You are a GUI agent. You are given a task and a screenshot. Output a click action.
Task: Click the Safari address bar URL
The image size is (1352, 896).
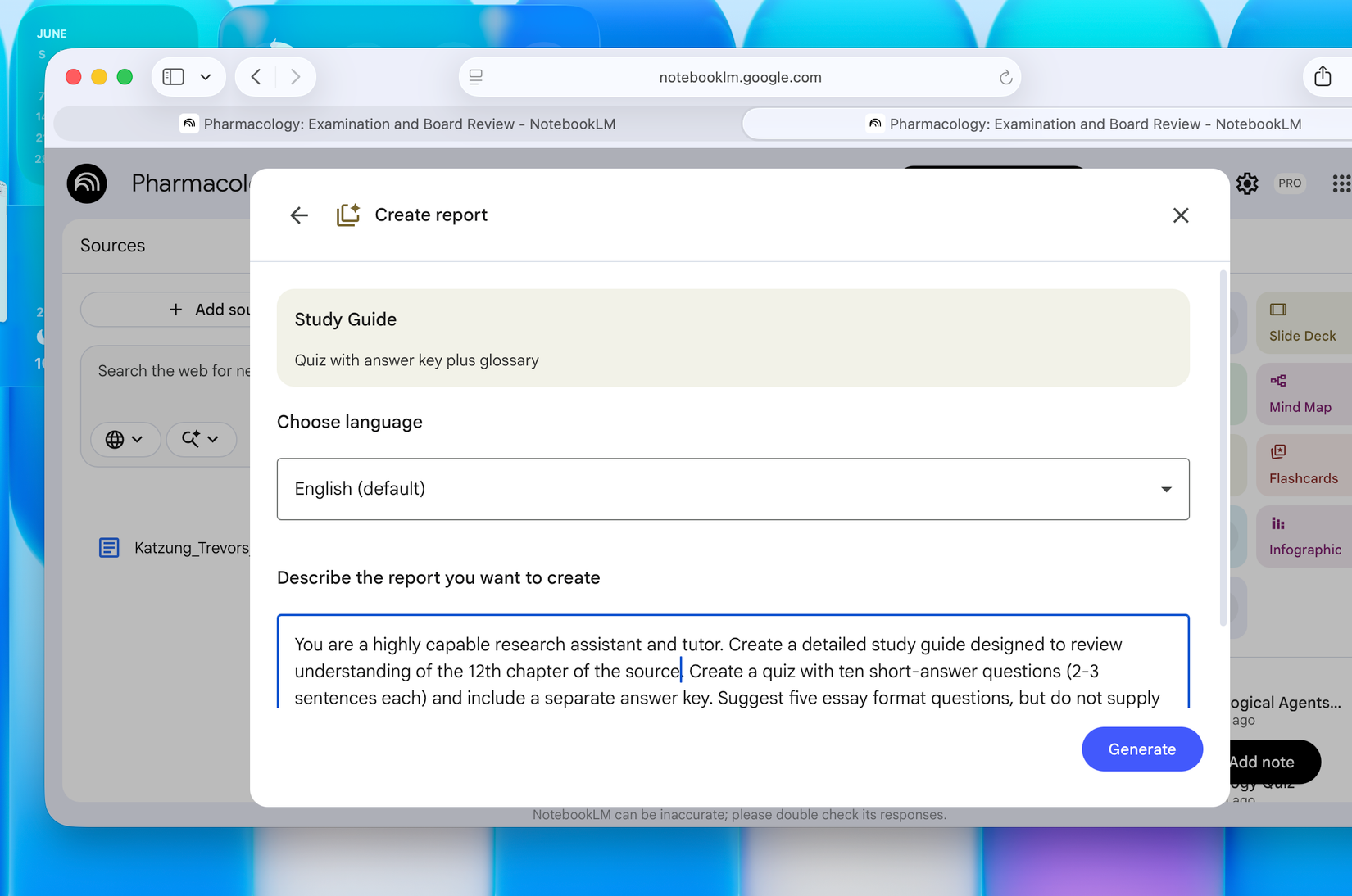click(x=740, y=77)
